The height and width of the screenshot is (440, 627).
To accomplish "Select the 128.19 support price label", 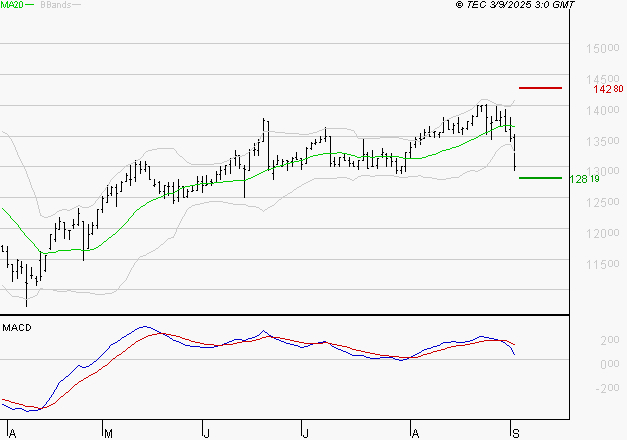I will pos(583,179).
